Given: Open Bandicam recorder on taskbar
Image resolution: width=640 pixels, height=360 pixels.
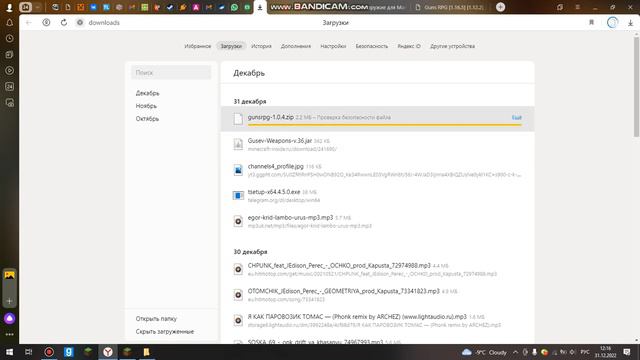Looking at the screenshot, I should 49,352.
